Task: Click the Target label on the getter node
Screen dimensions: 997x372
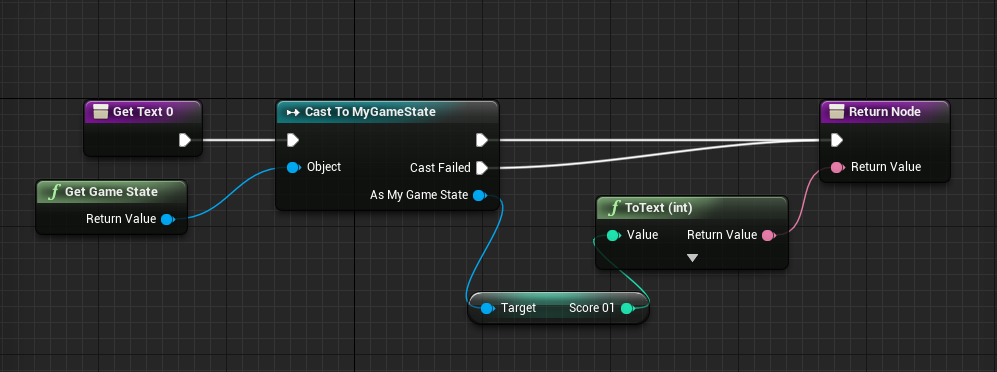Action: pyautogui.click(x=518, y=308)
